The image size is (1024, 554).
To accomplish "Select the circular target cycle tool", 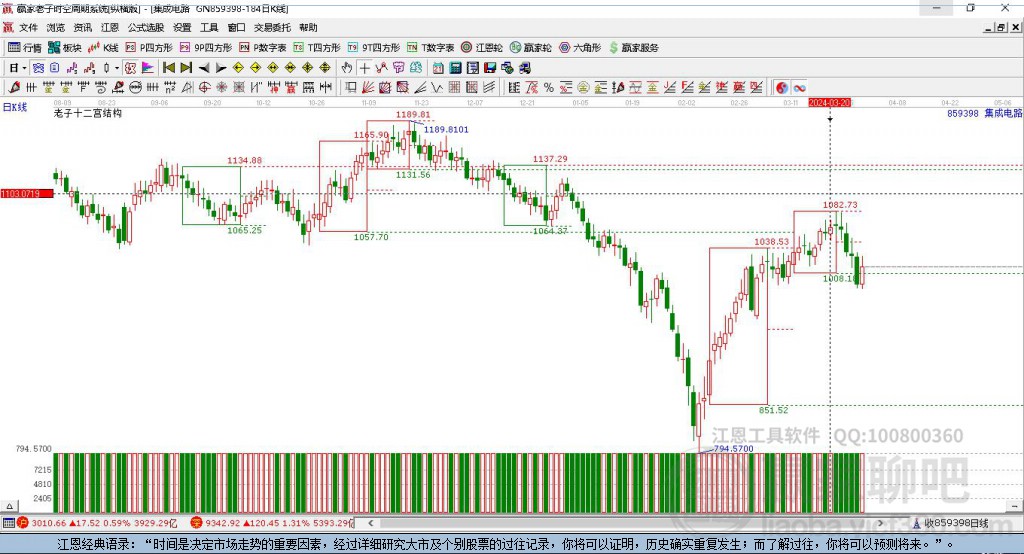I will (x=204, y=87).
